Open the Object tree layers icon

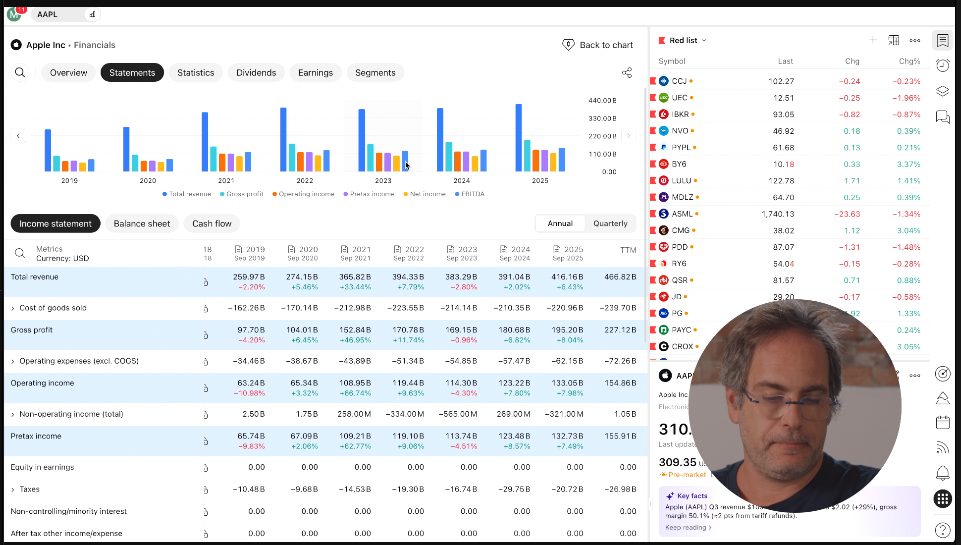[x=942, y=91]
